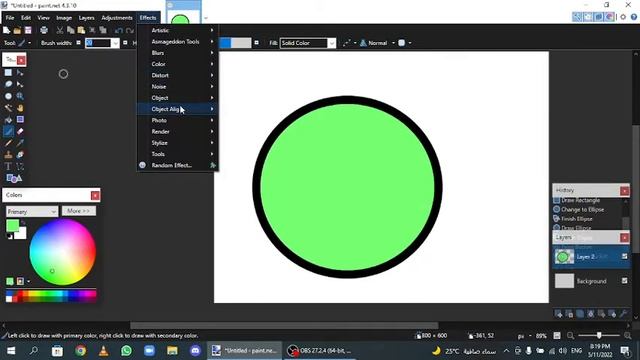Open the File menu

pyautogui.click(x=10, y=18)
